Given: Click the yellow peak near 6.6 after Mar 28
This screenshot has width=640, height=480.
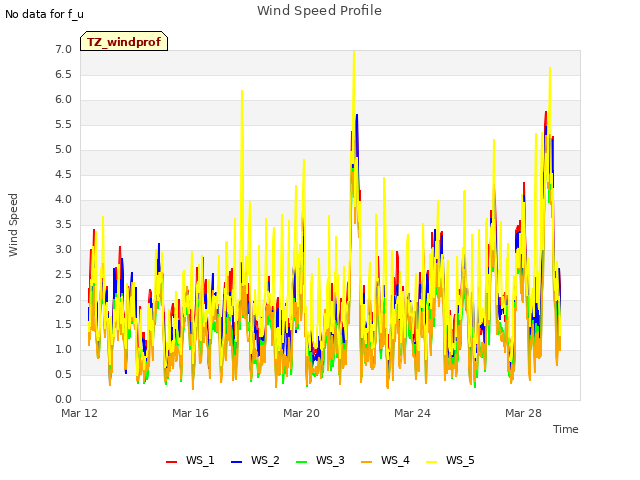Looking at the screenshot, I should (550, 69).
